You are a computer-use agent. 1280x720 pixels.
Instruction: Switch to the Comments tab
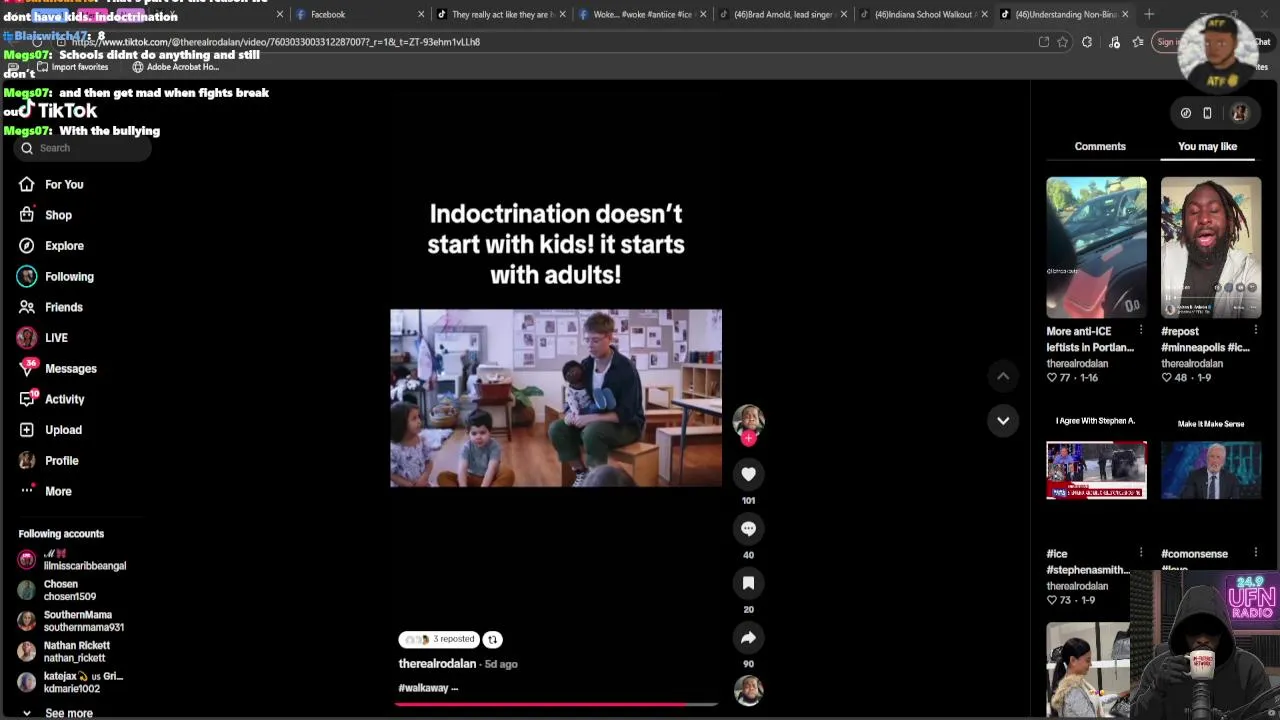coord(1100,146)
